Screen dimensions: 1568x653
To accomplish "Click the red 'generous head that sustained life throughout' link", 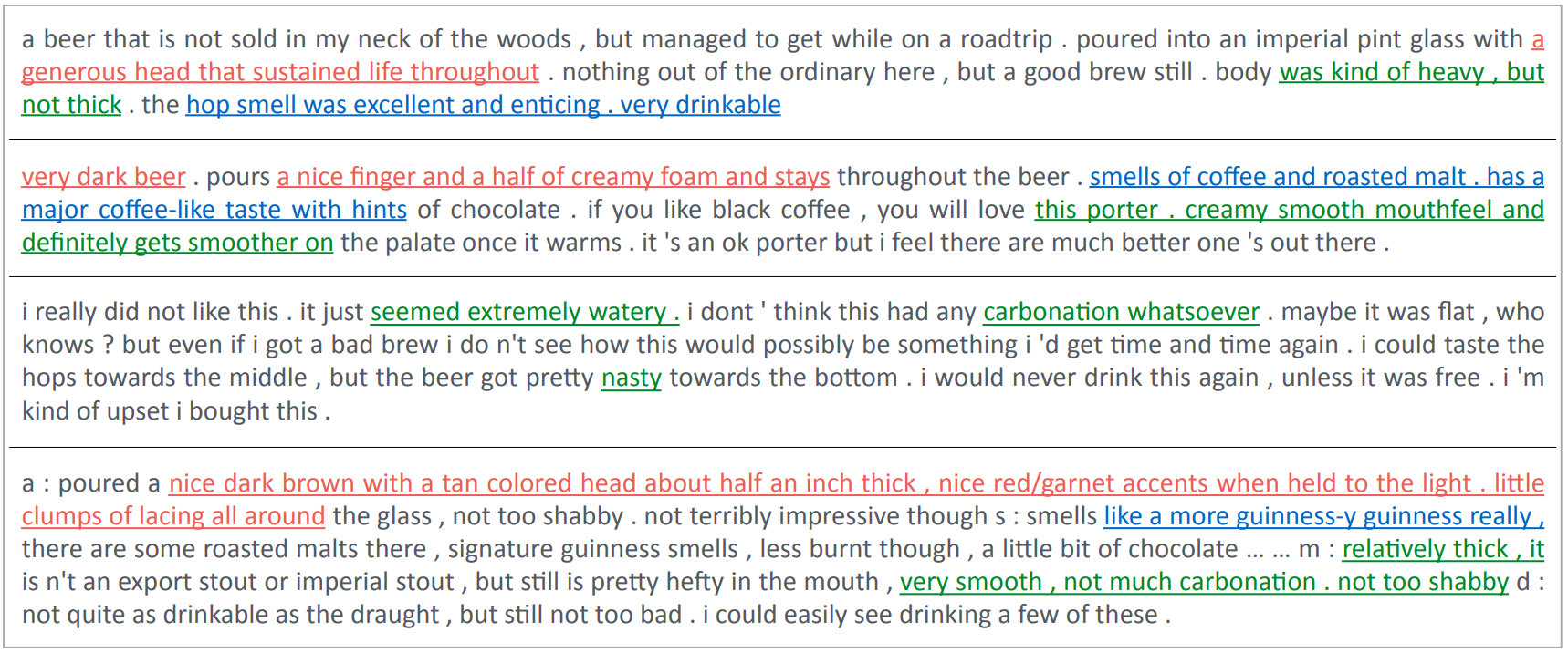I will point(280,72).
